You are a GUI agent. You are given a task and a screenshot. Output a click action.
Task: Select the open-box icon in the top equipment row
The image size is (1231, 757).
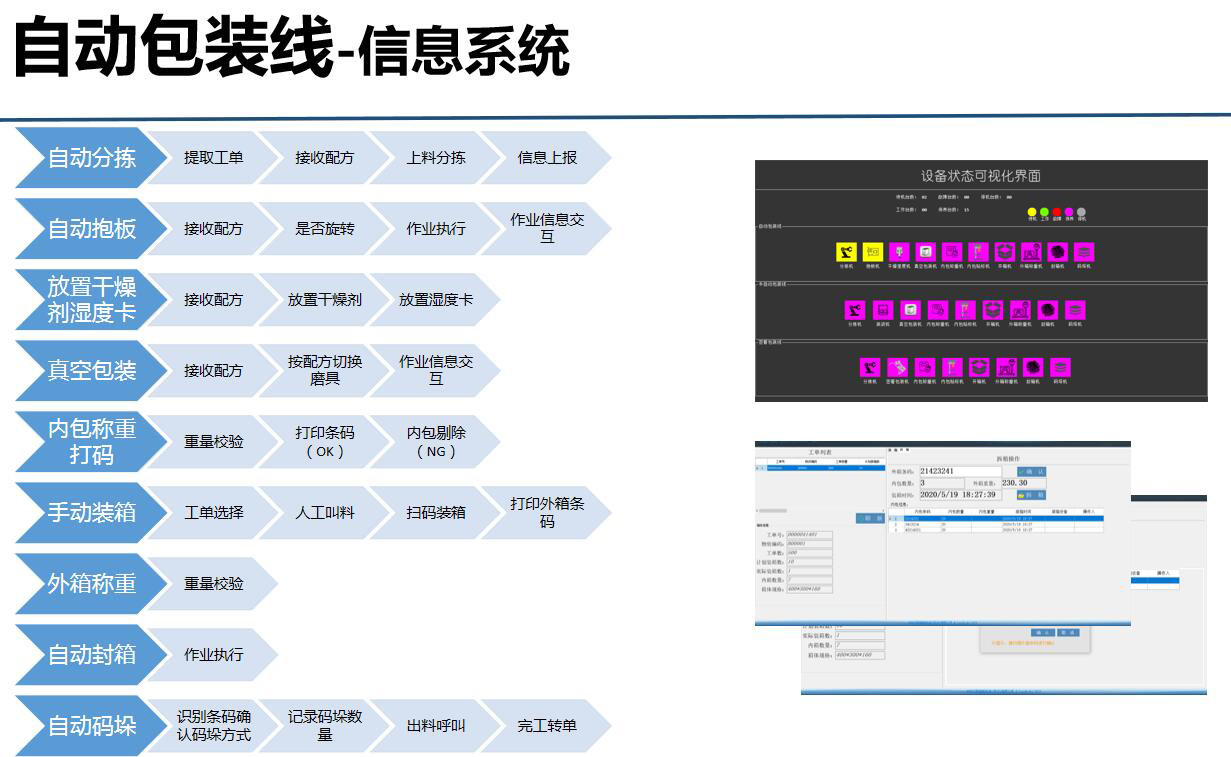pos(1005,252)
